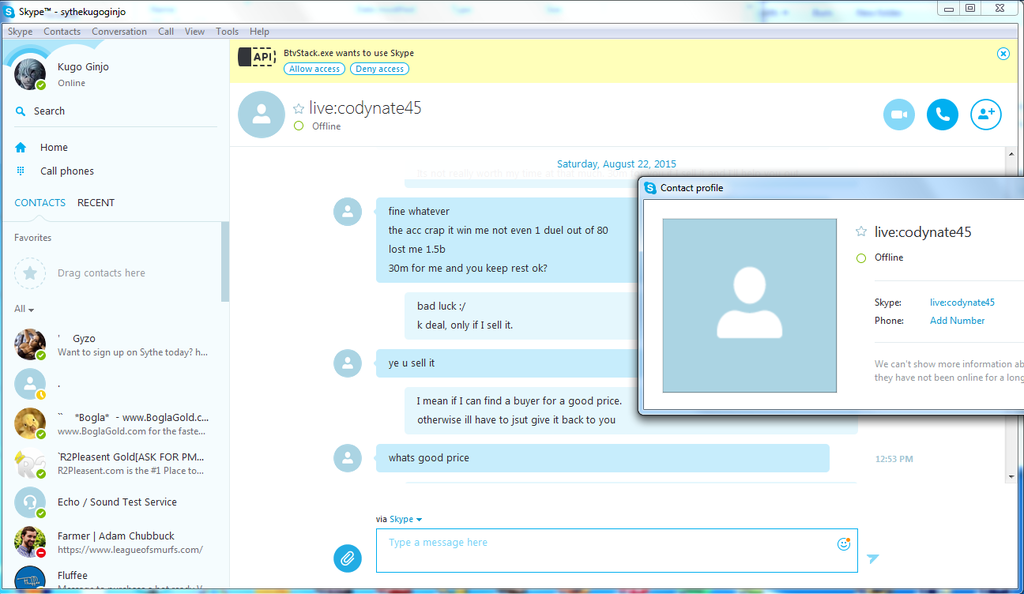Open the Help menu
The image size is (1024, 594).
pos(259,31)
